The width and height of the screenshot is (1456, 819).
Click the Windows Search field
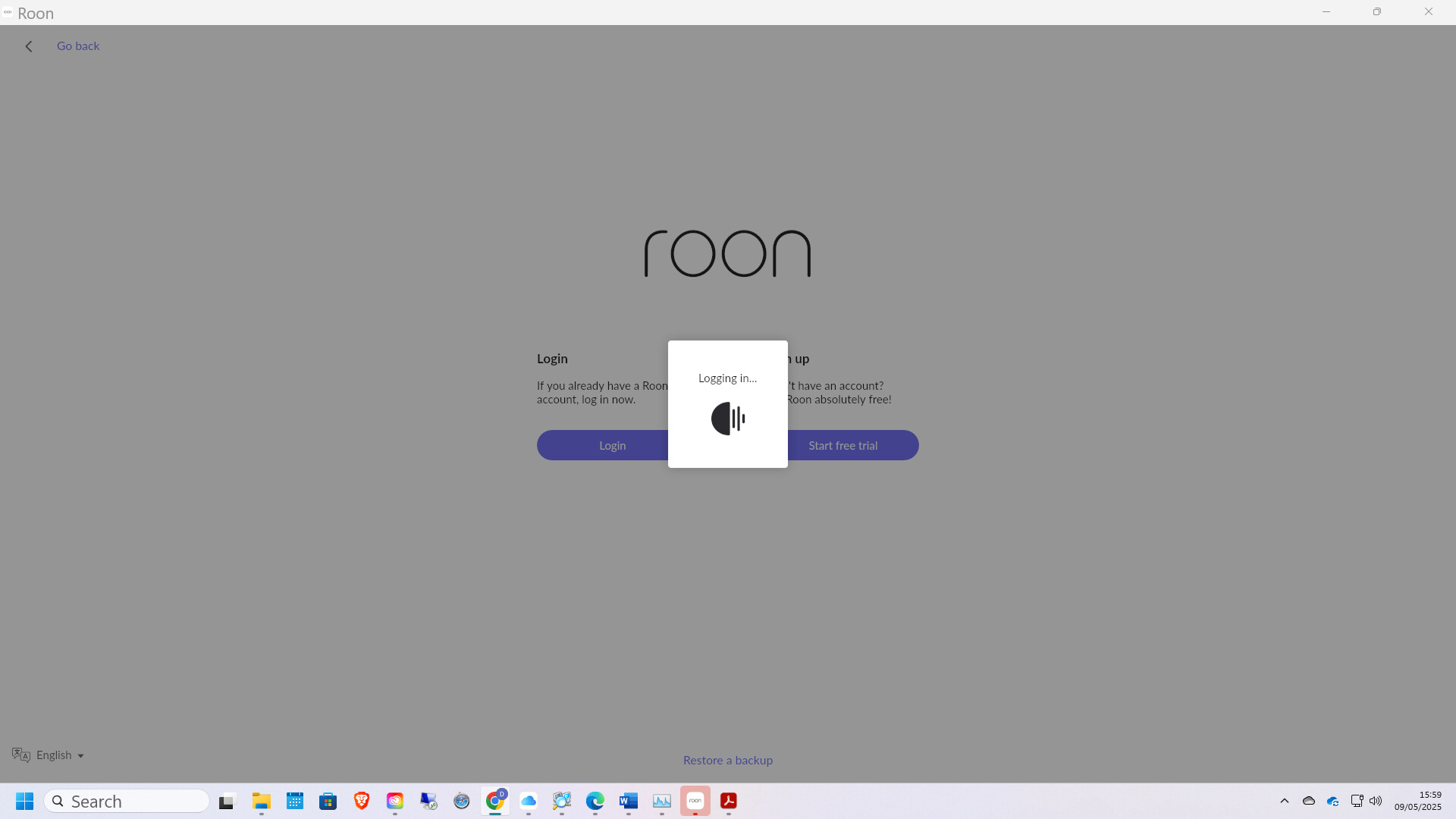pos(127,801)
